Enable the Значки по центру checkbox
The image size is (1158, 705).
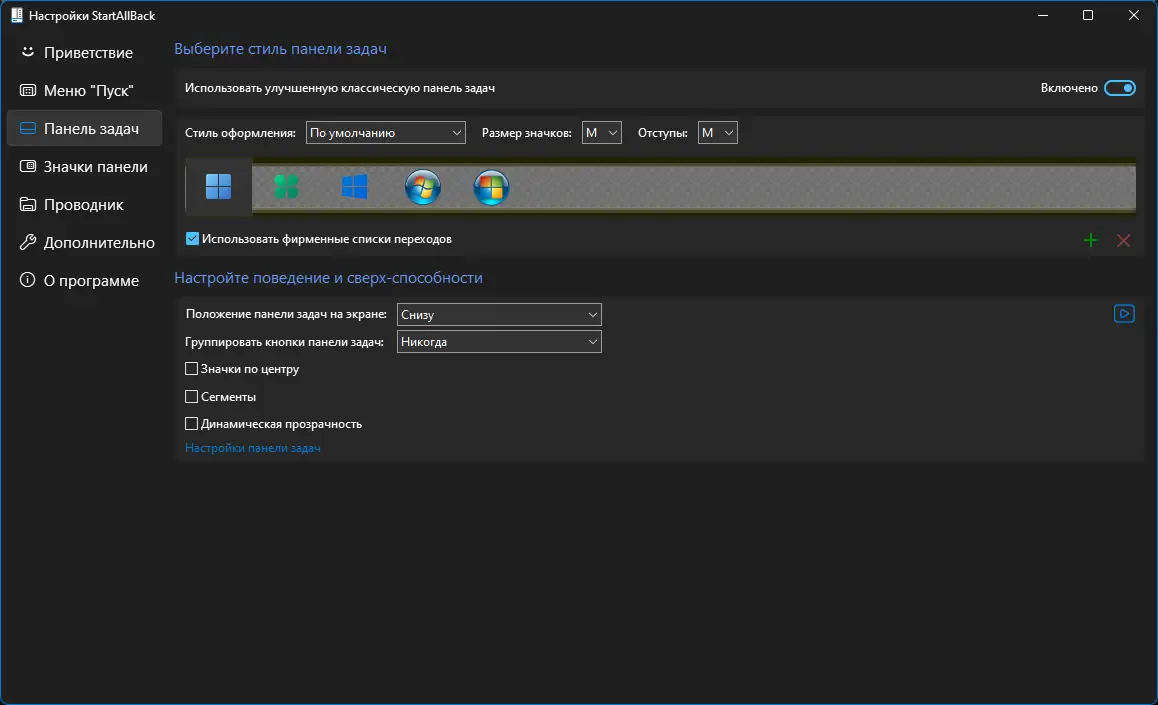pos(191,368)
